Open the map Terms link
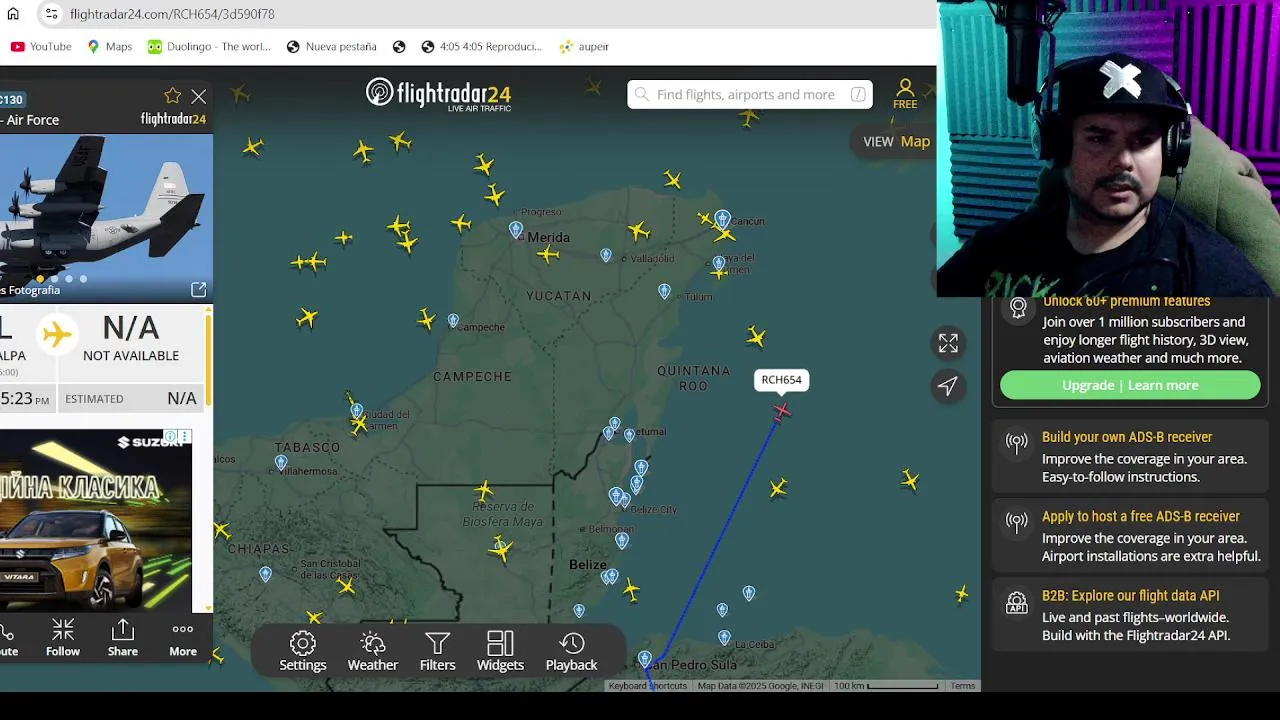 [963, 686]
